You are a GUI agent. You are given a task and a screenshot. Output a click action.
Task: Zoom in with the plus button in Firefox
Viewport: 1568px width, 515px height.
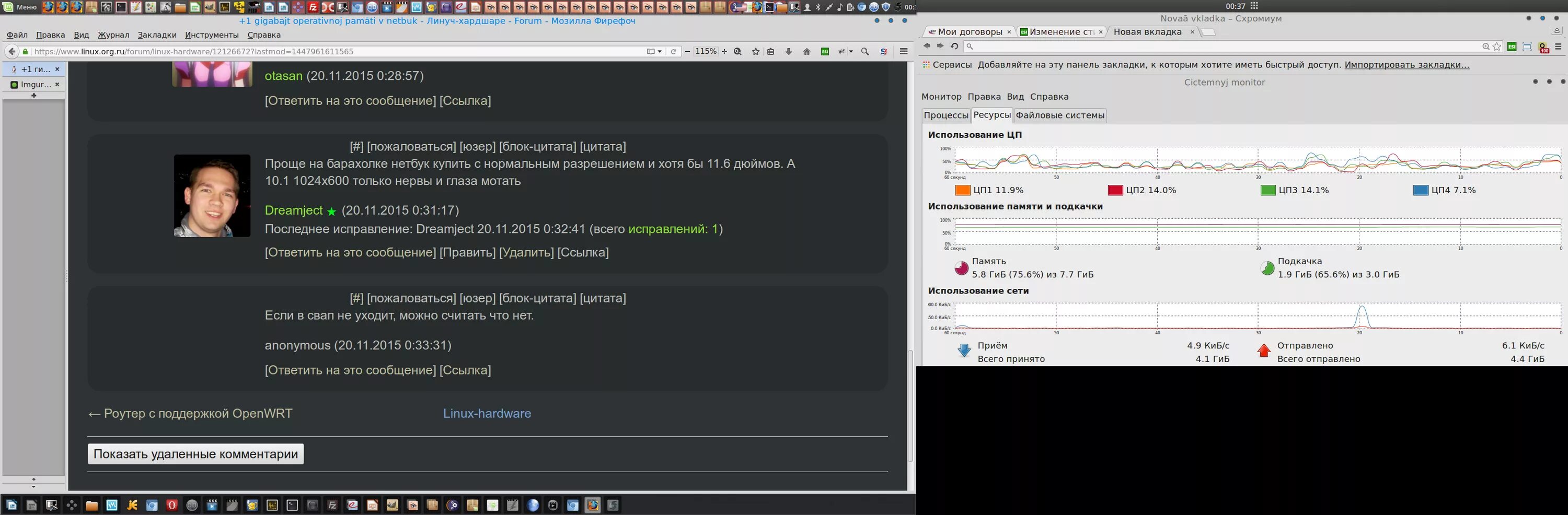(x=724, y=52)
